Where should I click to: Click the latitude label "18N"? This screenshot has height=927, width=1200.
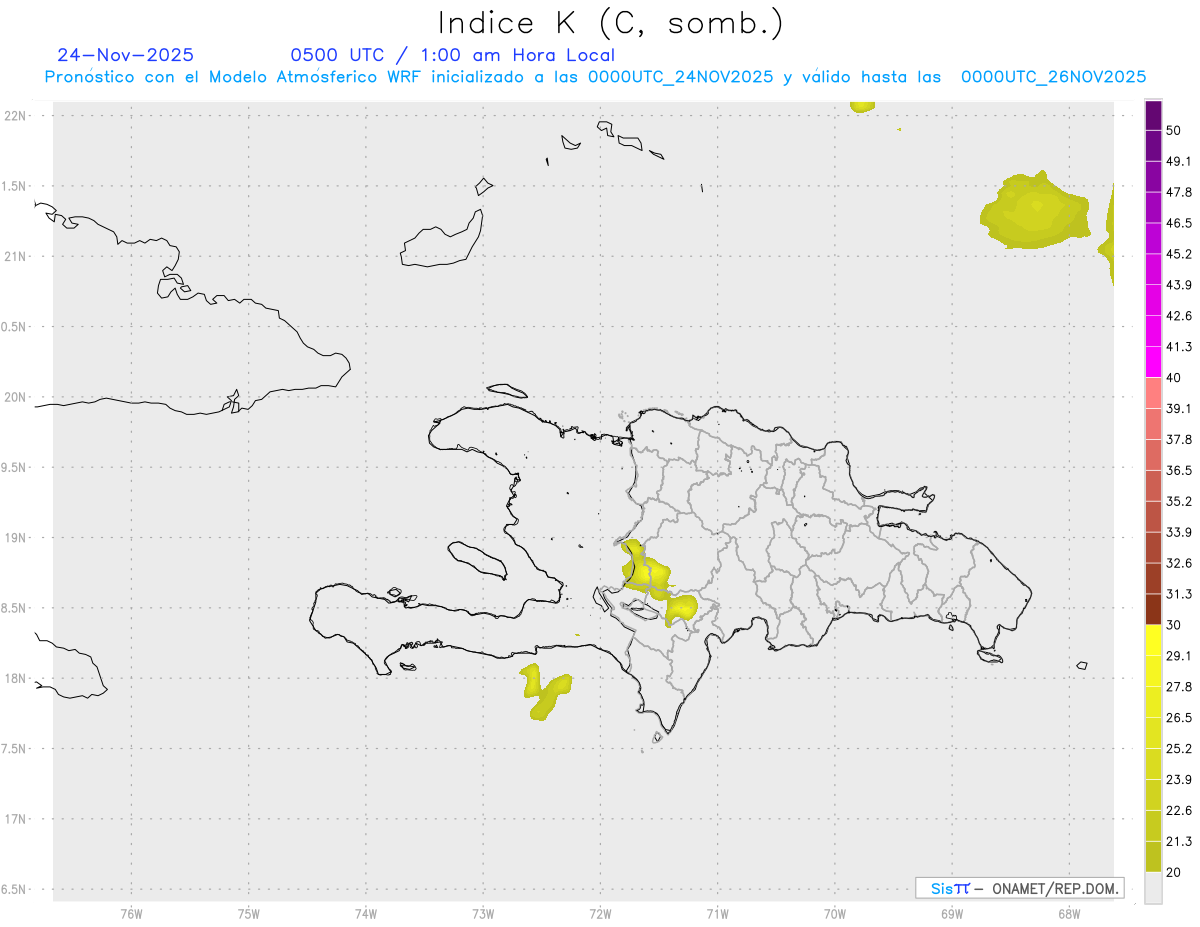[x=15, y=678]
